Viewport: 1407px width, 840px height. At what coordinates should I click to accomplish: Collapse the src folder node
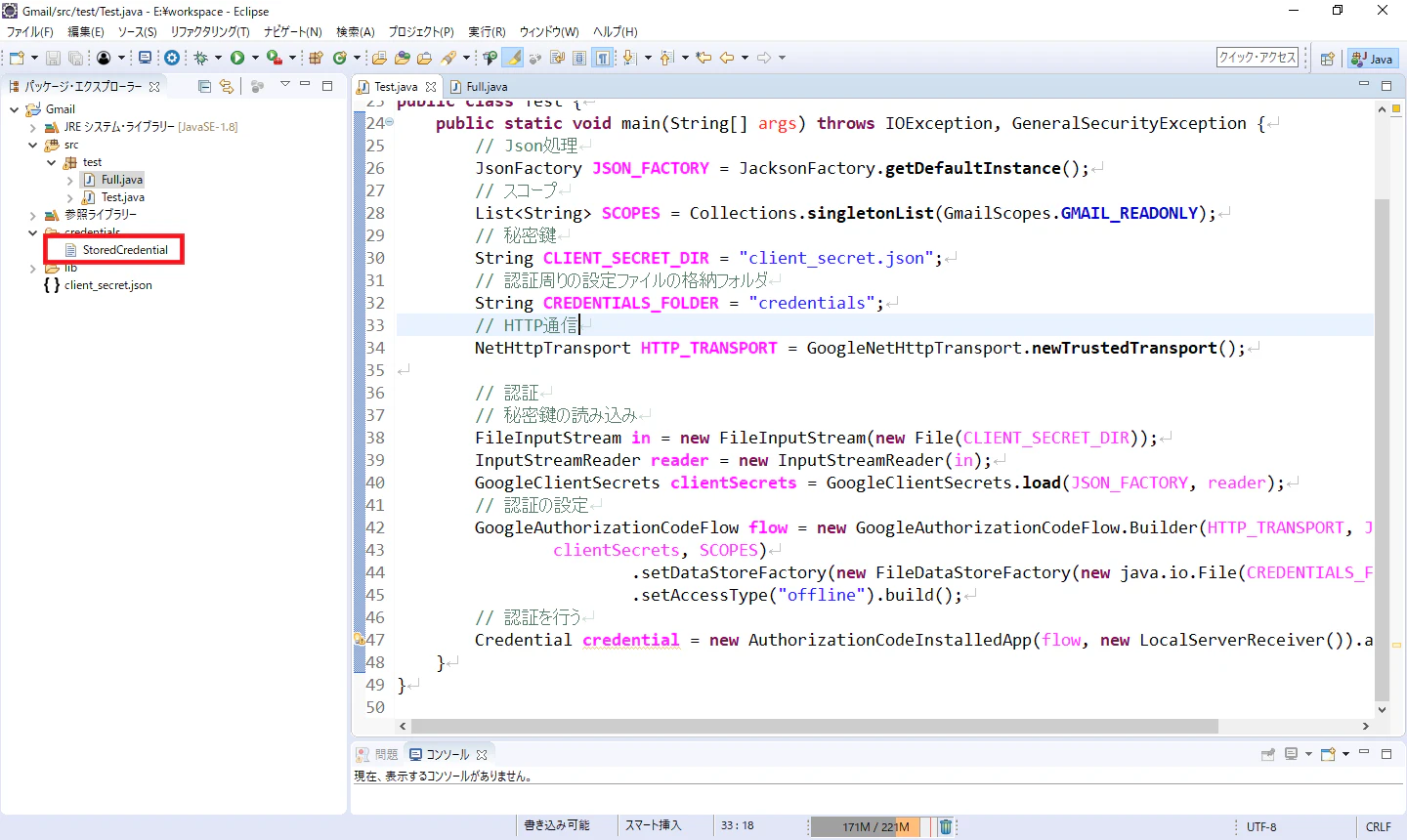(32, 145)
